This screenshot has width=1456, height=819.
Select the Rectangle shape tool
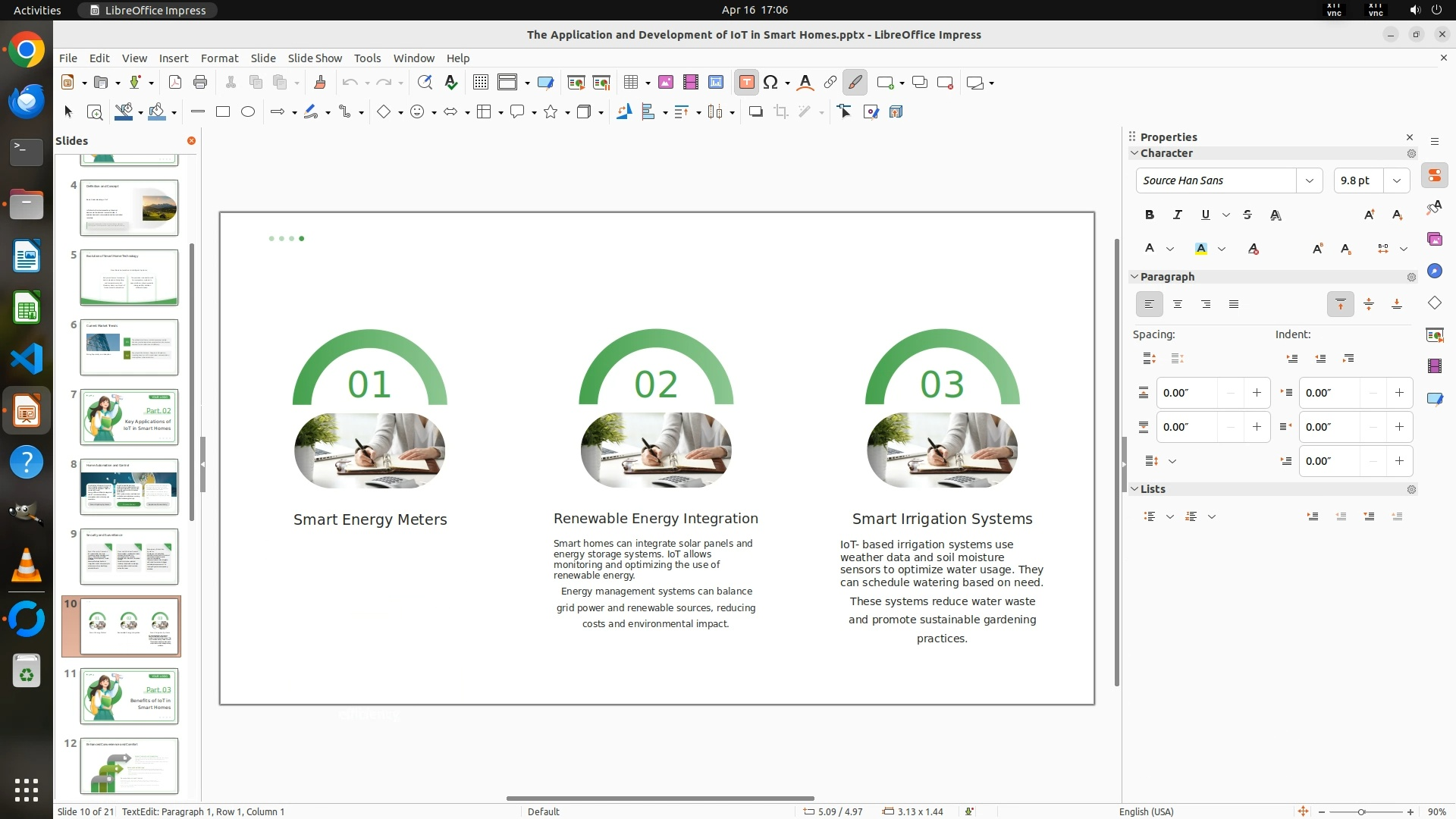(223, 112)
